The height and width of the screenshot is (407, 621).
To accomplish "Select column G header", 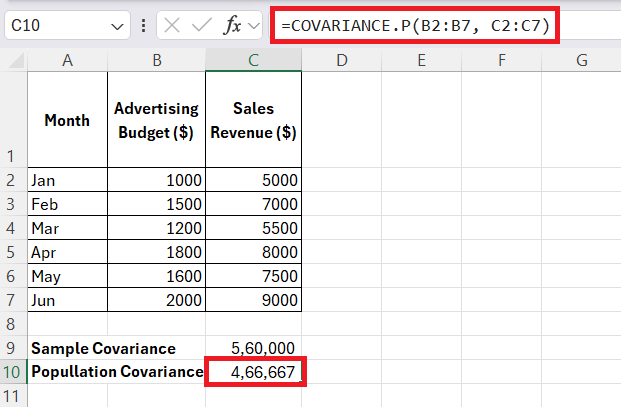I will click(581, 60).
